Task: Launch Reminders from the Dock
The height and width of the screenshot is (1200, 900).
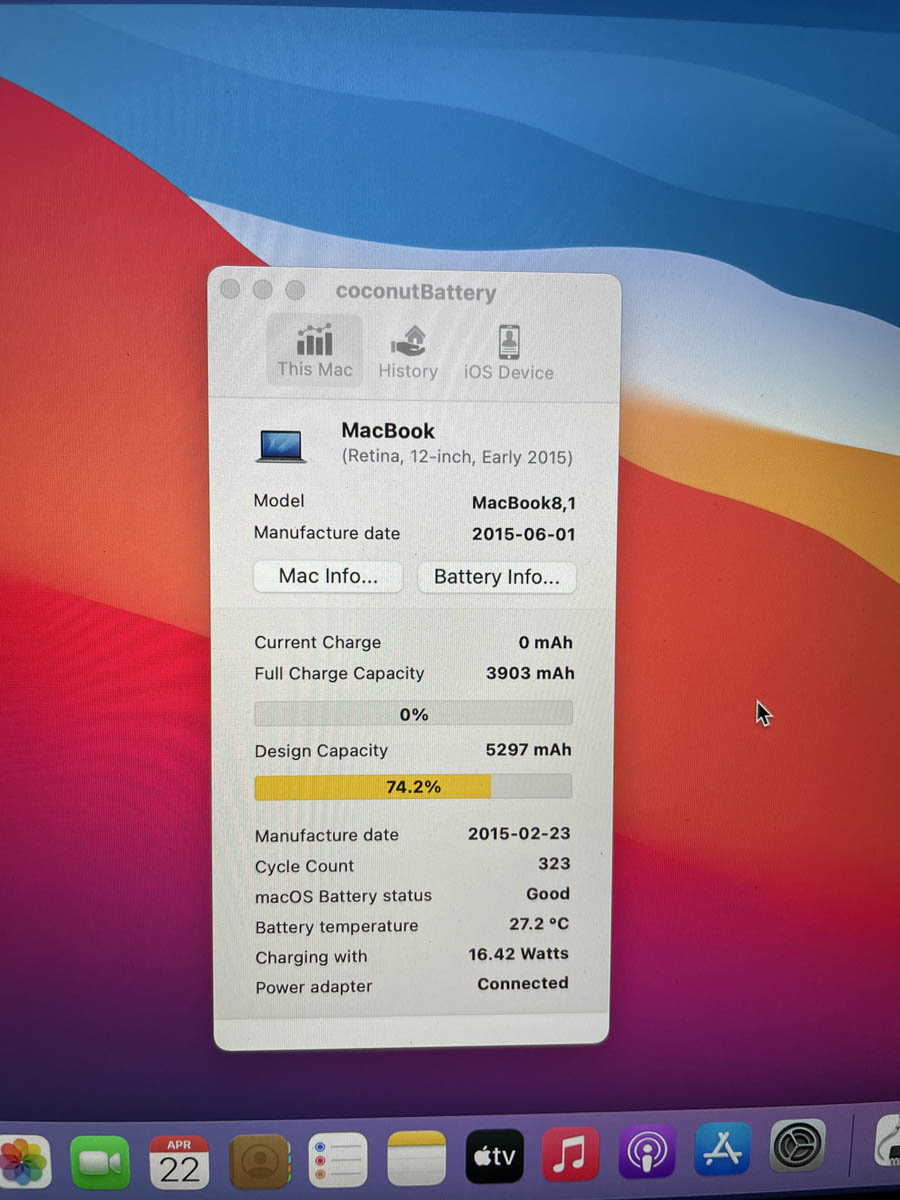Action: [x=337, y=1161]
